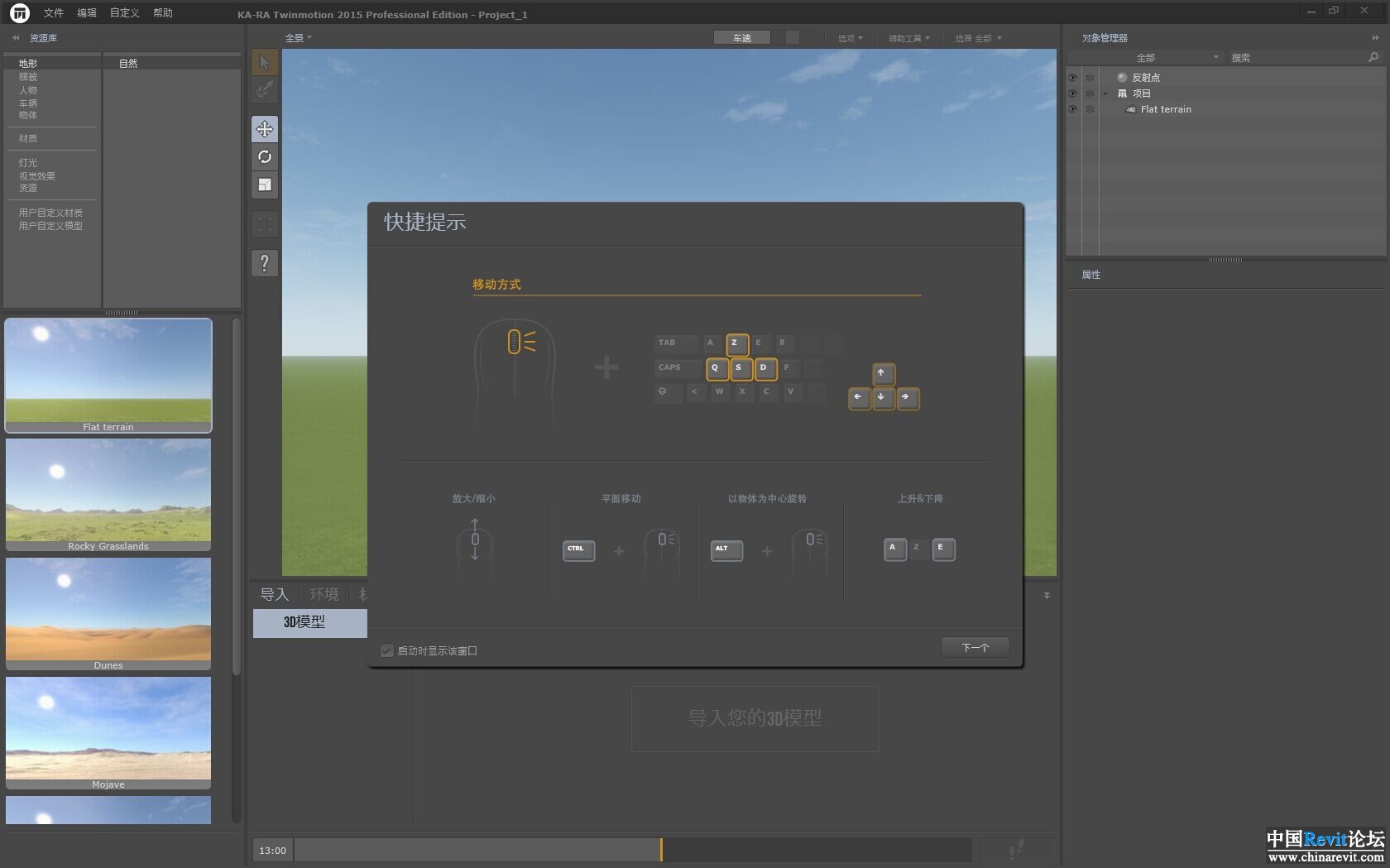1390x868 pixels.
Task: Select 车辆 category in library
Action: 28,103
